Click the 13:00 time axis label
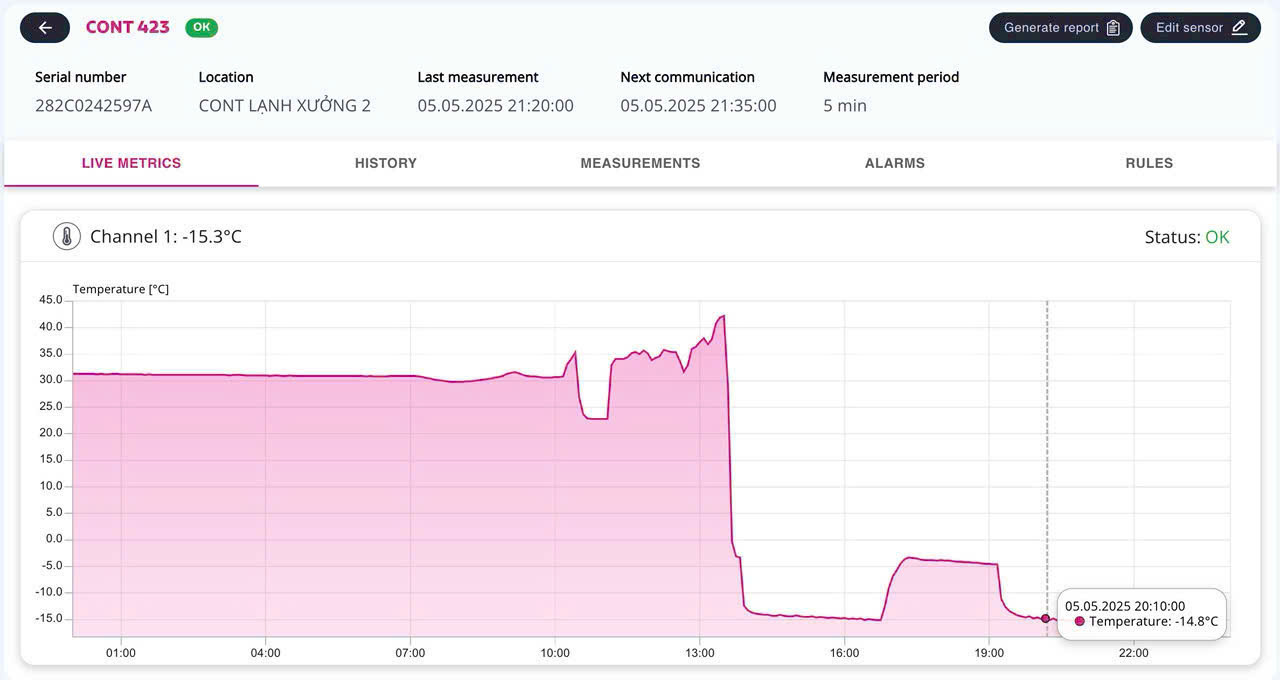The height and width of the screenshot is (680, 1280). click(700, 653)
